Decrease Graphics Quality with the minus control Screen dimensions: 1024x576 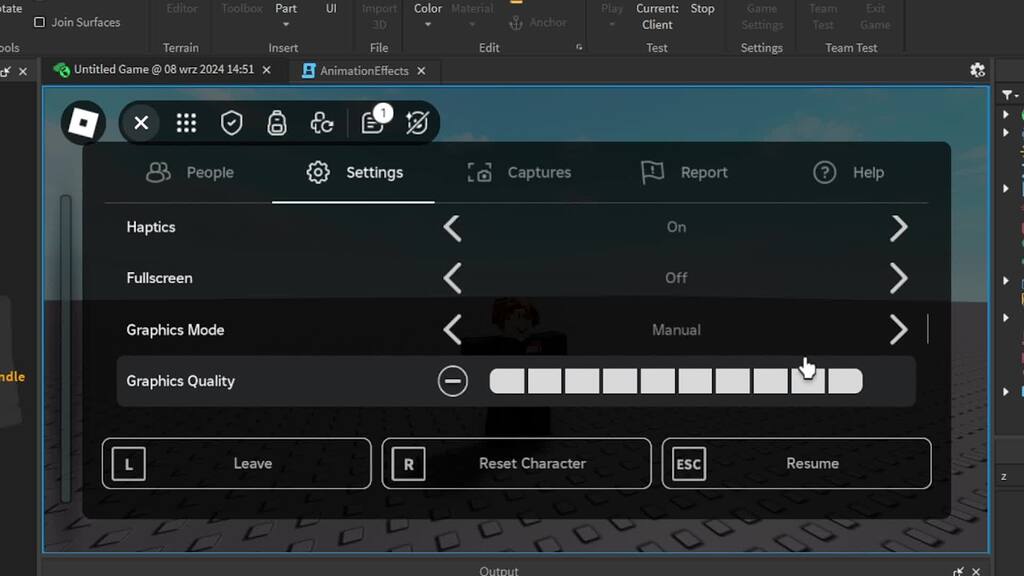(x=453, y=380)
